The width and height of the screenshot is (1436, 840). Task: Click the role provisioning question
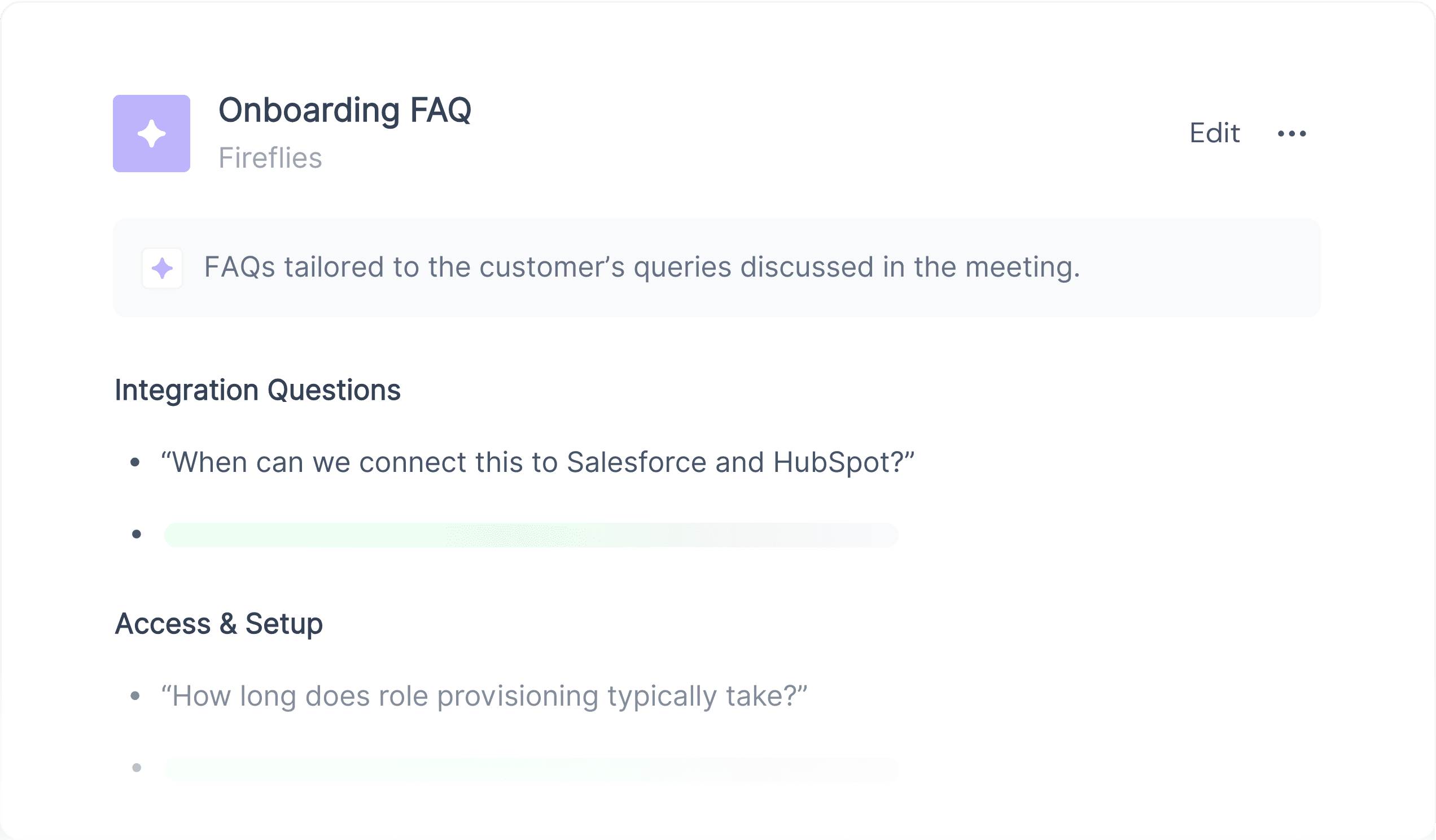click(x=484, y=696)
